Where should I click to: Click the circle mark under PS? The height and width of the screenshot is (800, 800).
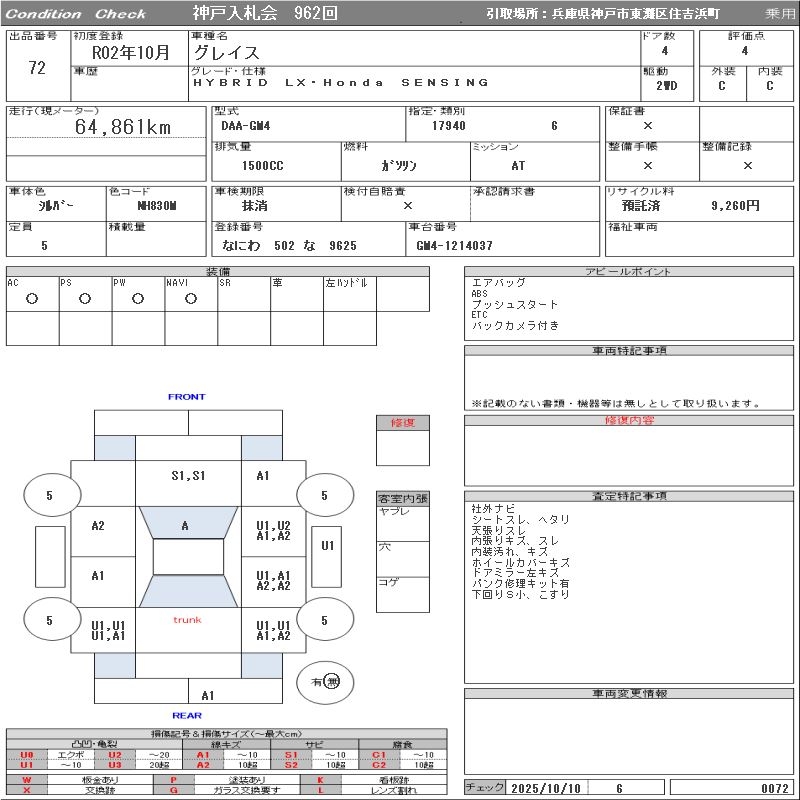(85, 298)
